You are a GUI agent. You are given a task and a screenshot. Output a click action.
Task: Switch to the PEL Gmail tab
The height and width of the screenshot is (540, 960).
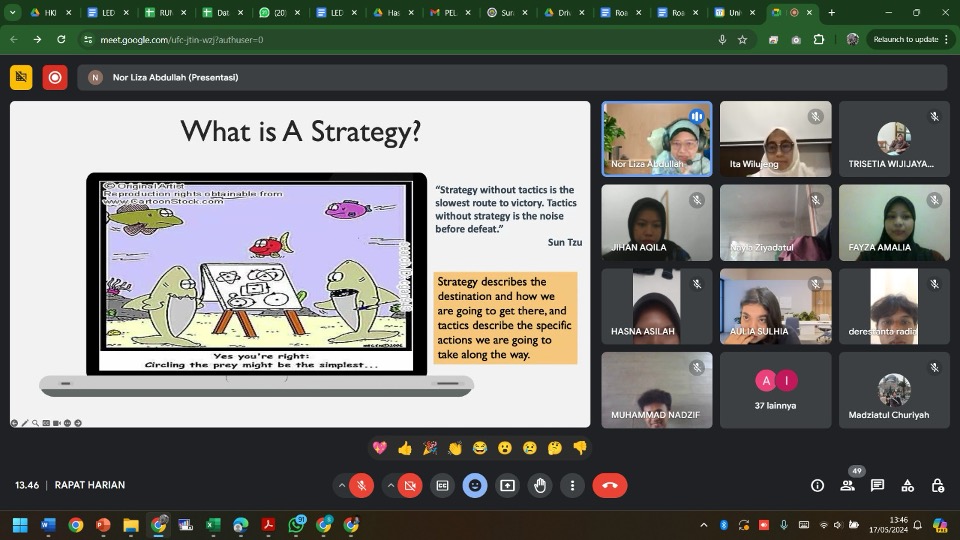(449, 12)
